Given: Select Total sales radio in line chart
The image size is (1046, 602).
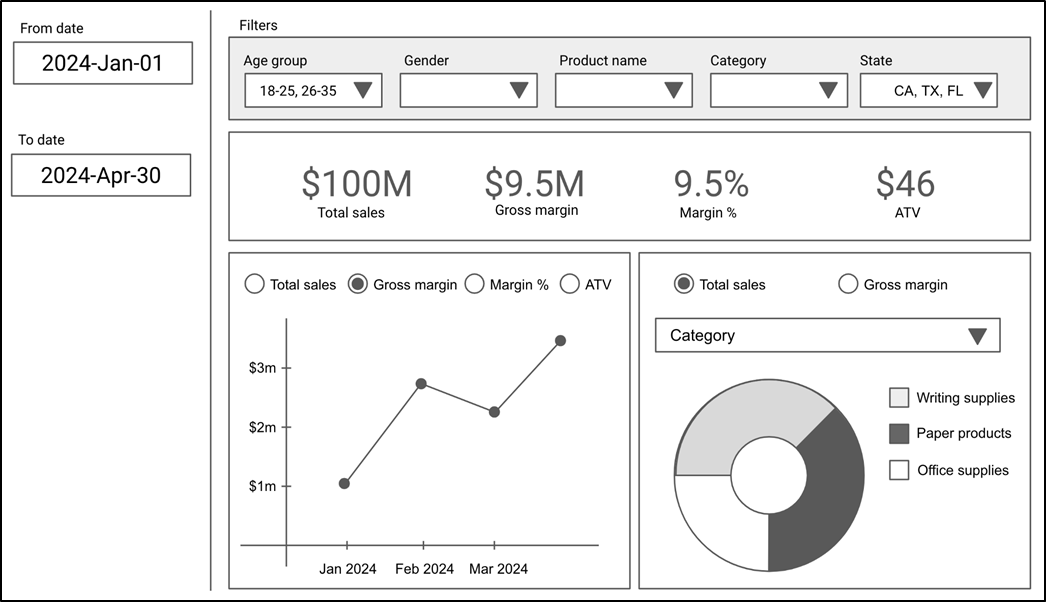Looking at the screenshot, I should click(254, 284).
